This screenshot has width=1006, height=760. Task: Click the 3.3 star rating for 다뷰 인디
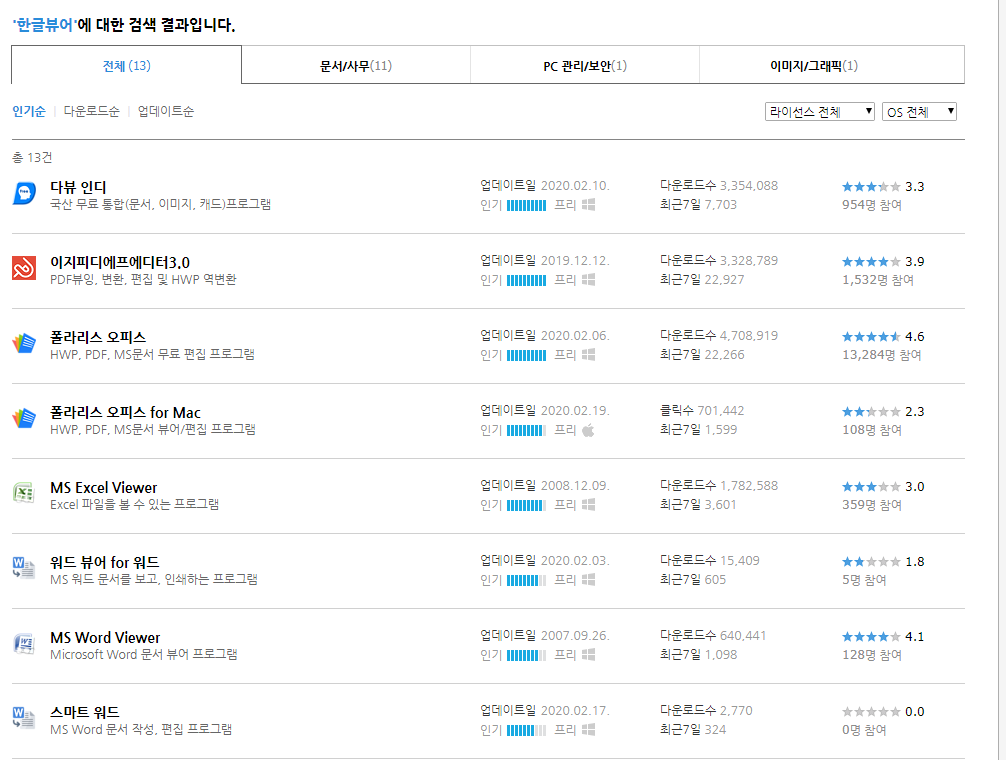(871, 187)
